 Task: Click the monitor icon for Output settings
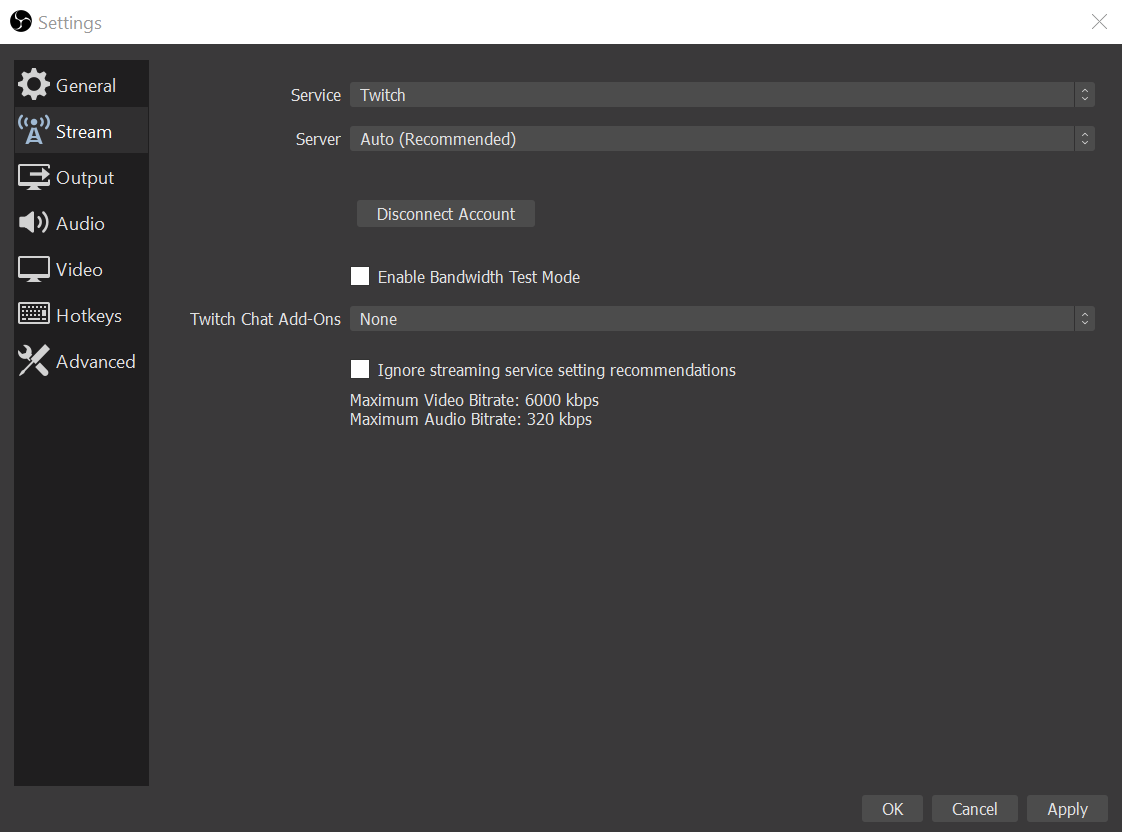[x=34, y=177]
